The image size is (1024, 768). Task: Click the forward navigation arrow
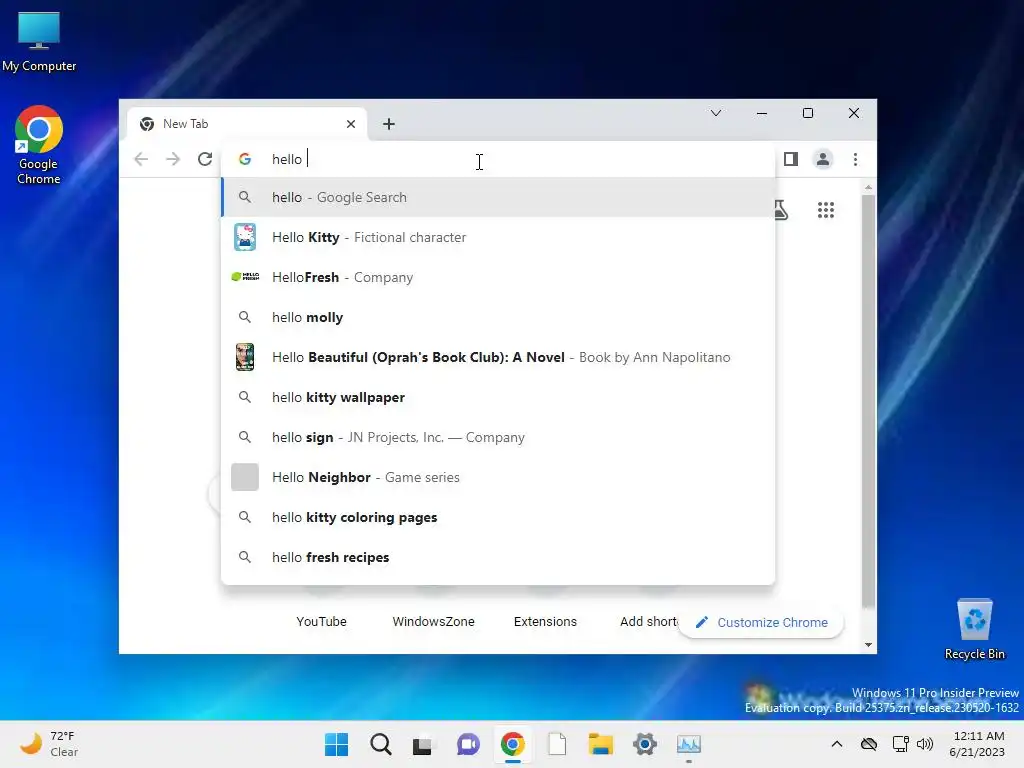point(173,159)
